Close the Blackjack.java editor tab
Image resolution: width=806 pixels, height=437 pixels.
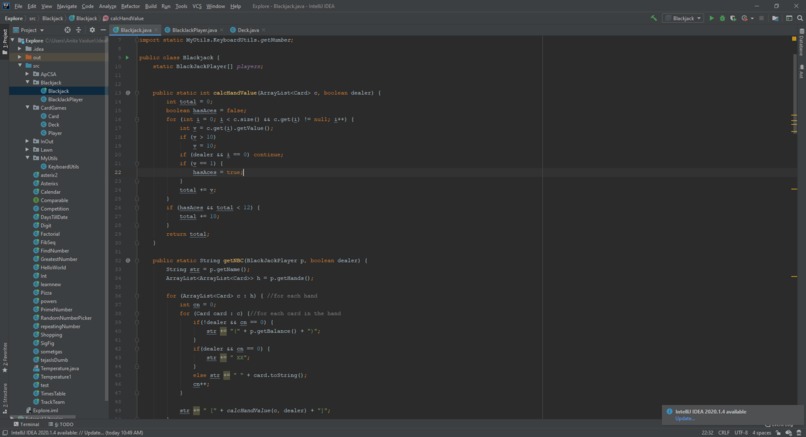[157, 30]
